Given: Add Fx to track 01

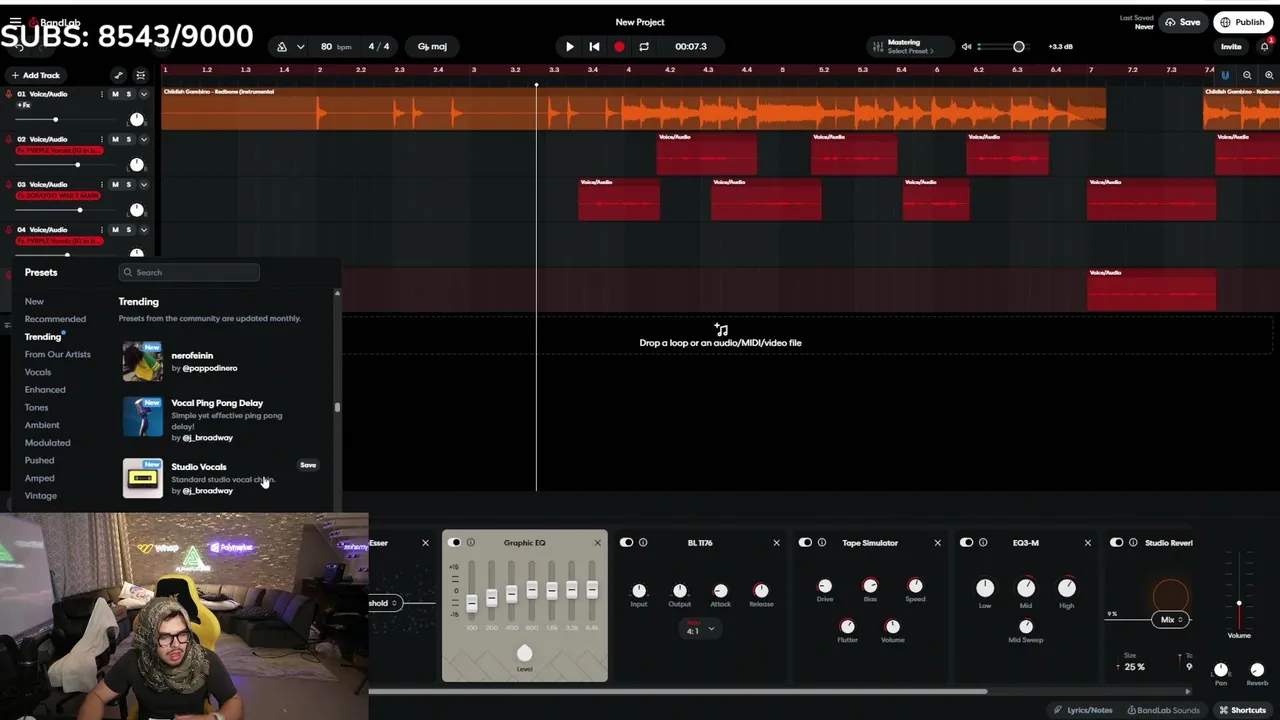Looking at the screenshot, I should 24,105.
